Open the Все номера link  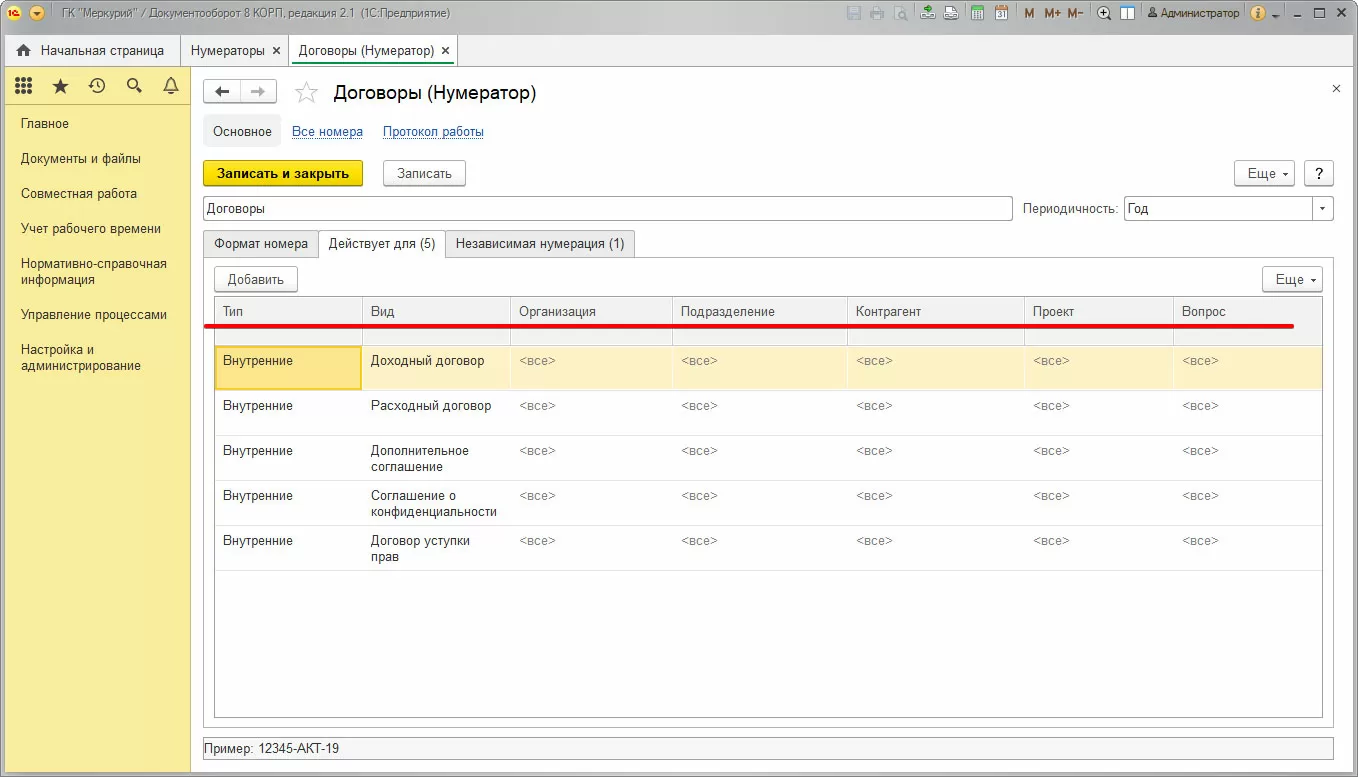(327, 132)
